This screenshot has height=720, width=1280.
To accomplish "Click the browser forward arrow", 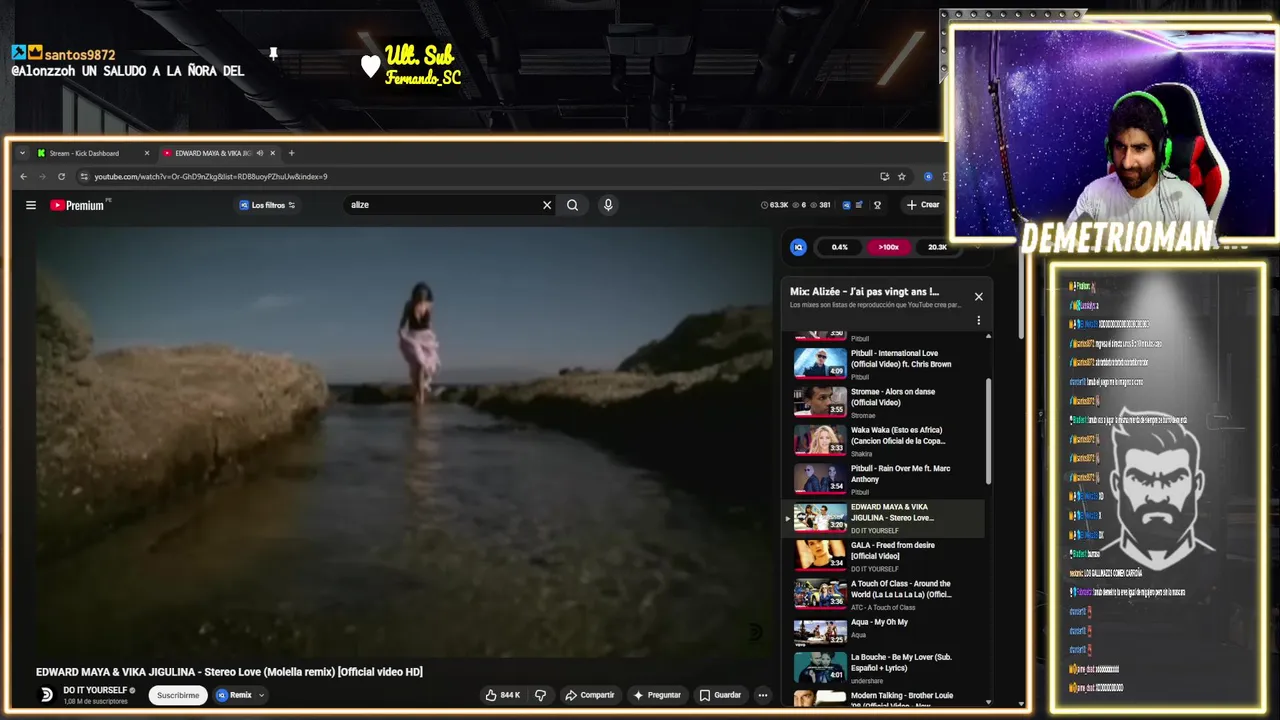I will point(42,176).
